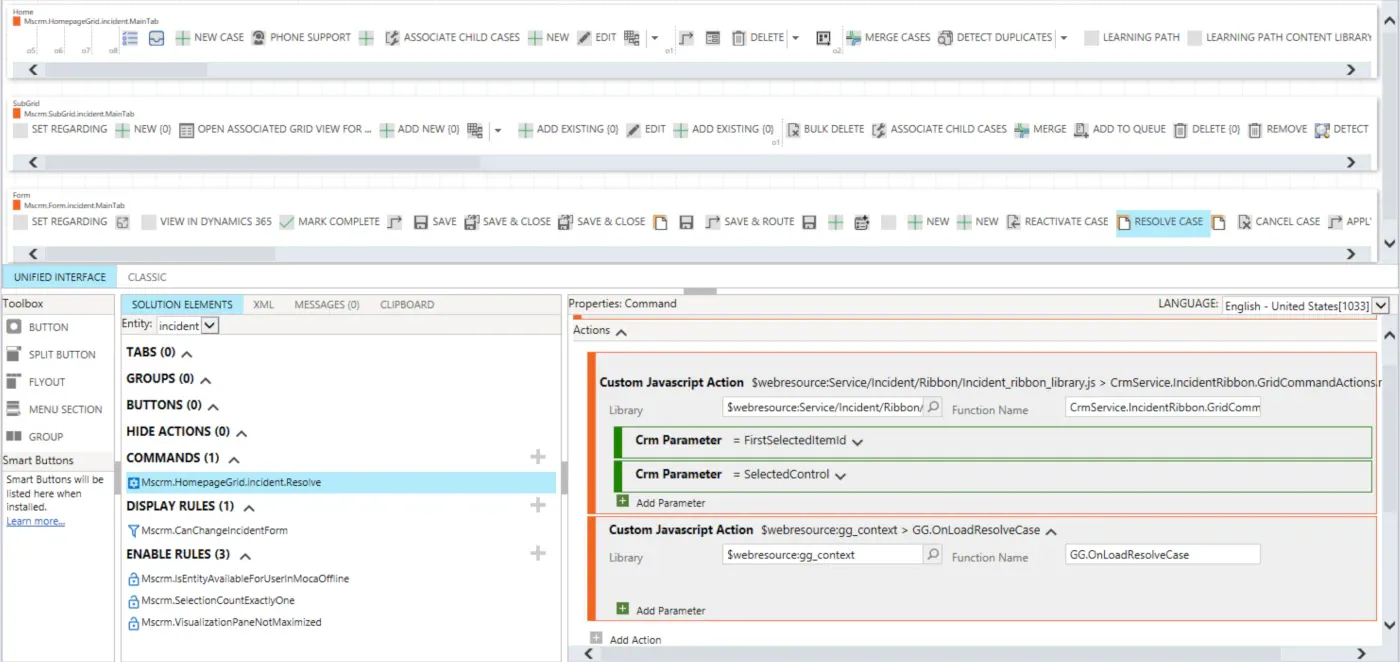Screen dimensions: 1400x662
Task: Browse library for CrmService function via magnifier
Action: click(x=933, y=407)
